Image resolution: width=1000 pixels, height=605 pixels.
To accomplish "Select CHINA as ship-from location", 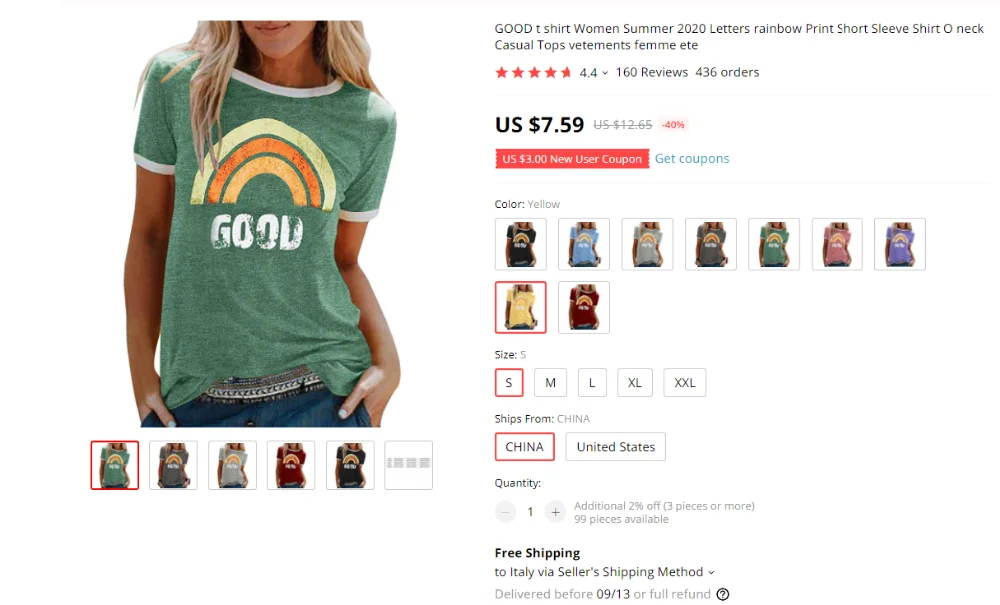I will [524, 447].
